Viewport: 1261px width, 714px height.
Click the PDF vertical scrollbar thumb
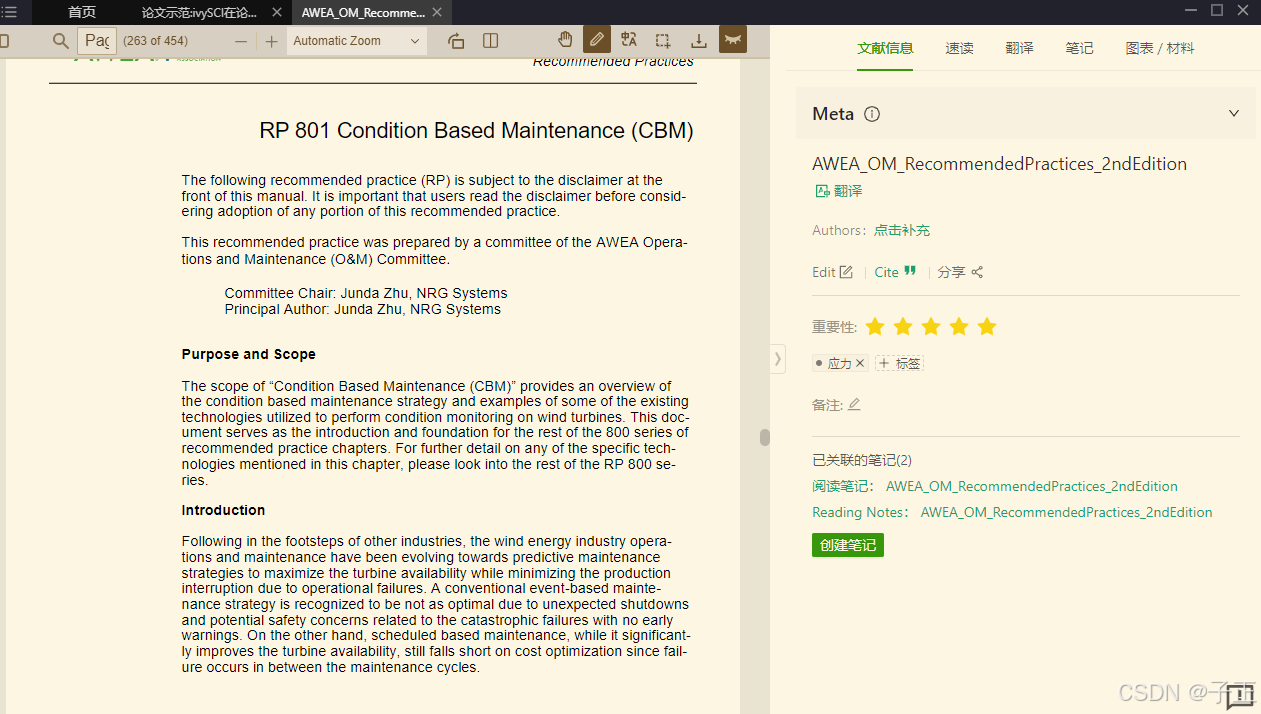[765, 437]
